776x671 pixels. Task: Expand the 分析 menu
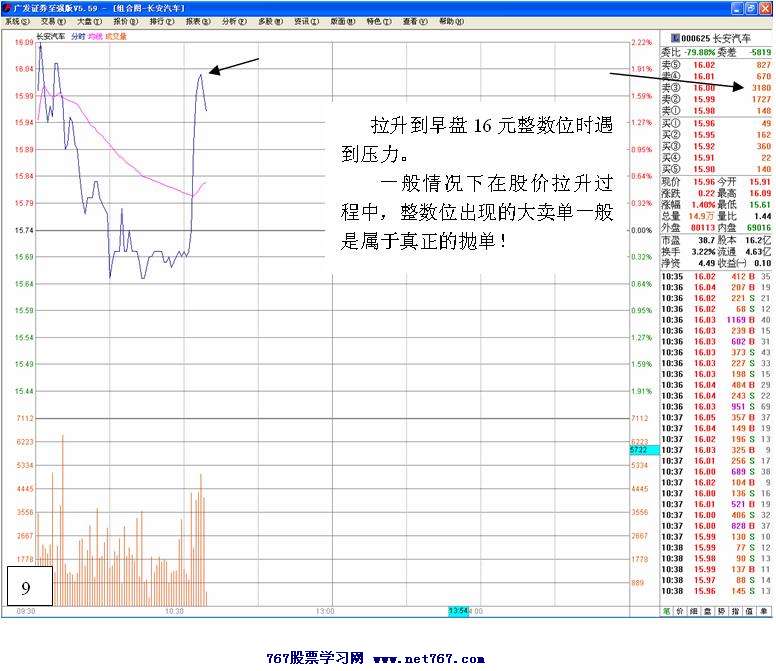[231, 20]
